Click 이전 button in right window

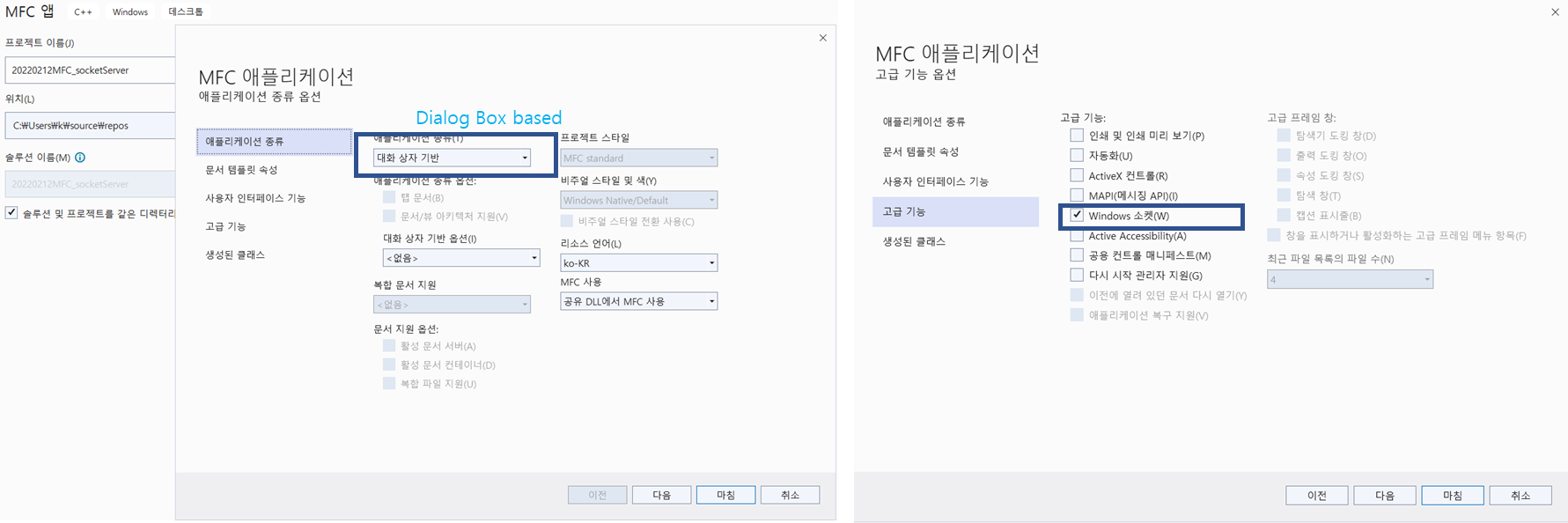pyautogui.click(x=1317, y=496)
